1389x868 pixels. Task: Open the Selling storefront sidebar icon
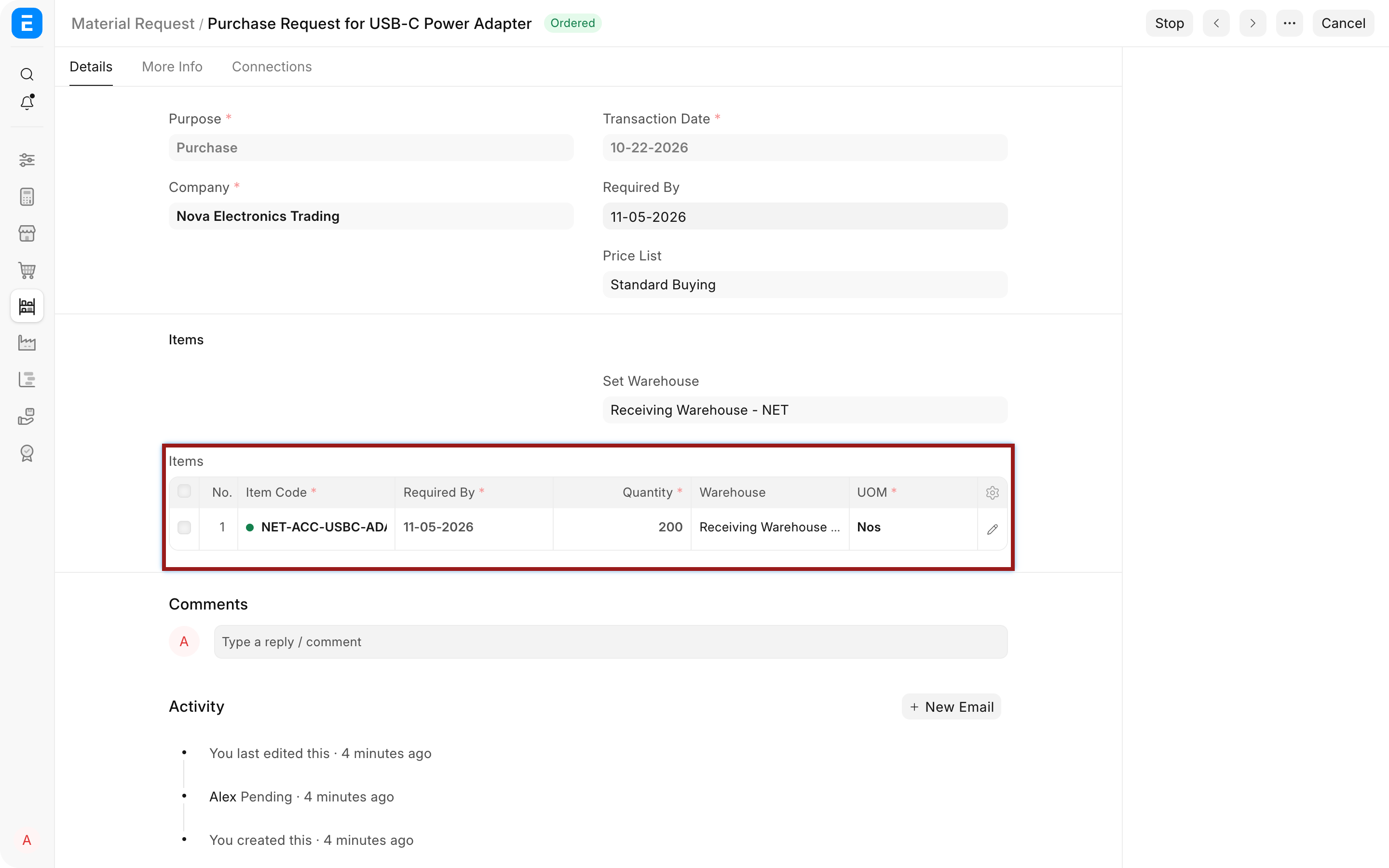27,233
